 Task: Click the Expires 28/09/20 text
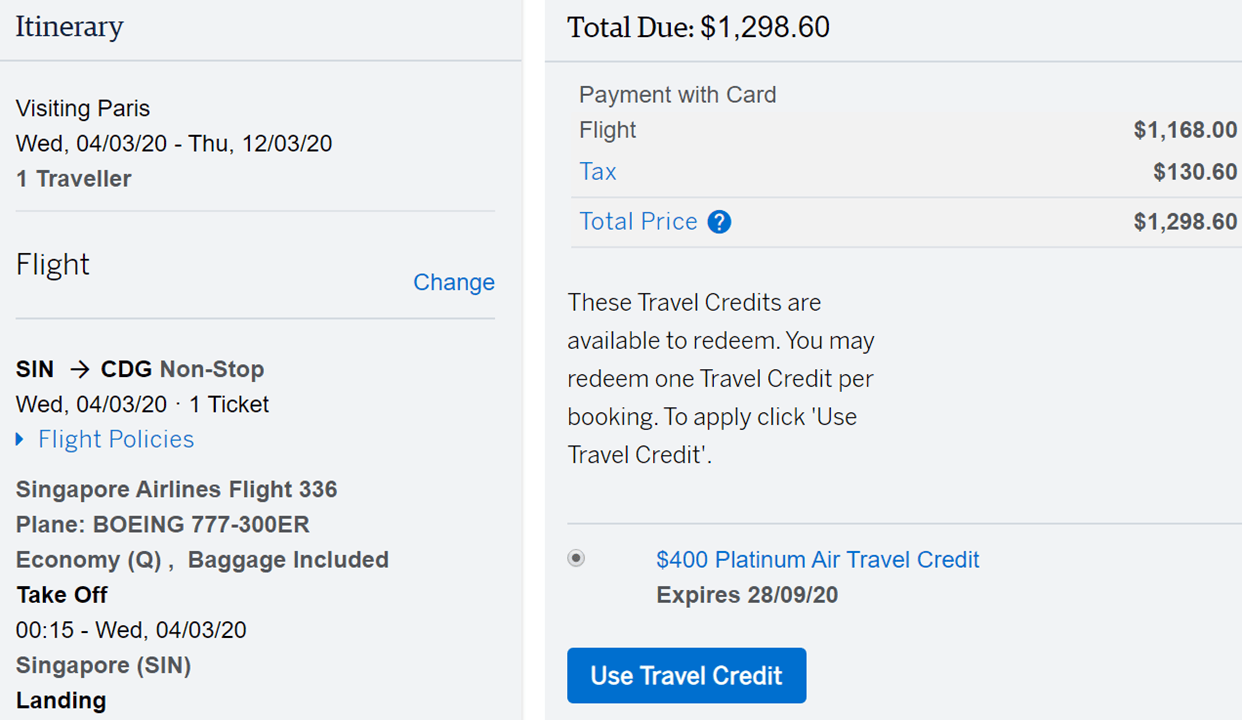pos(747,596)
